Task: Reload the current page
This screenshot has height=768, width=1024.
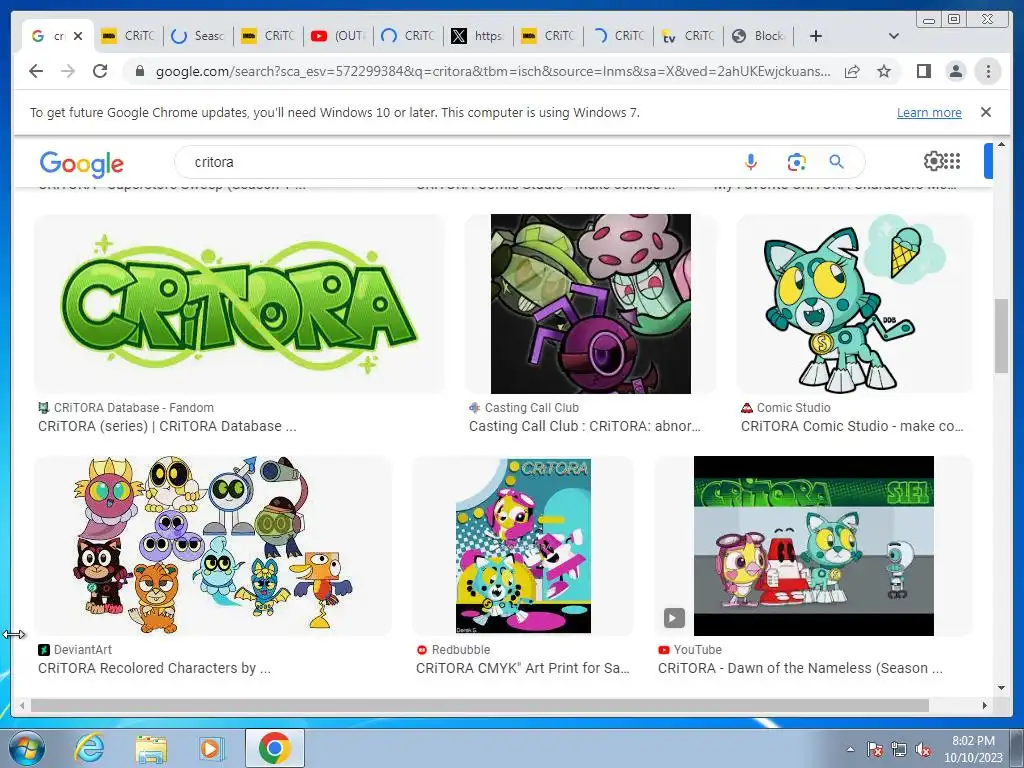Action: click(100, 71)
